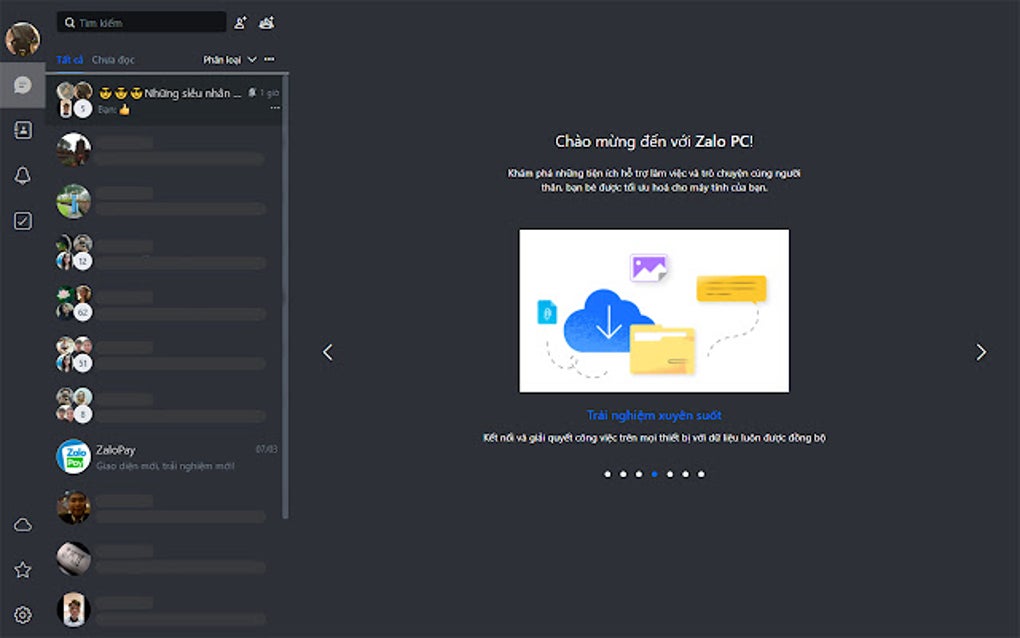The height and width of the screenshot is (638, 1020).
Task: Select the Create group icon
Action: 268,21
